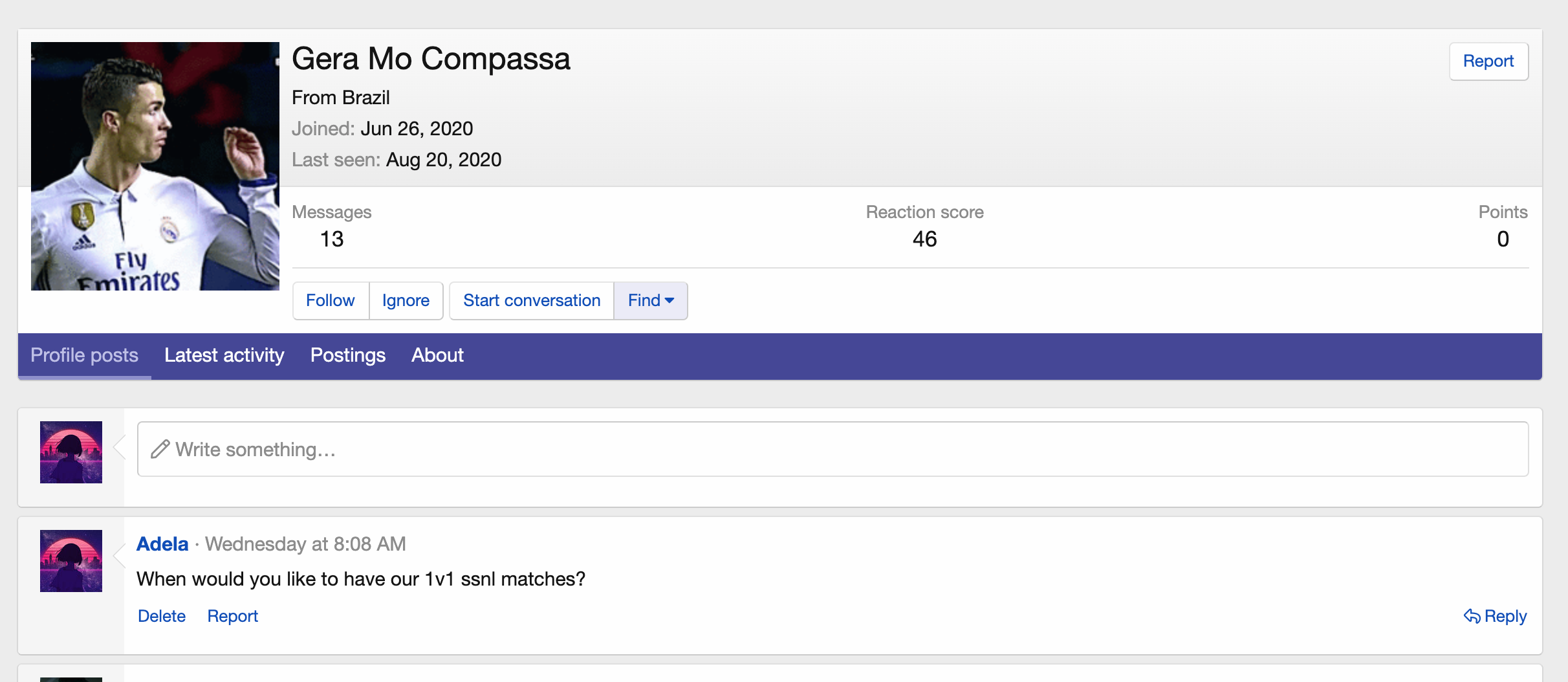Click the large profile avatar photo

[x=155, y=166]
